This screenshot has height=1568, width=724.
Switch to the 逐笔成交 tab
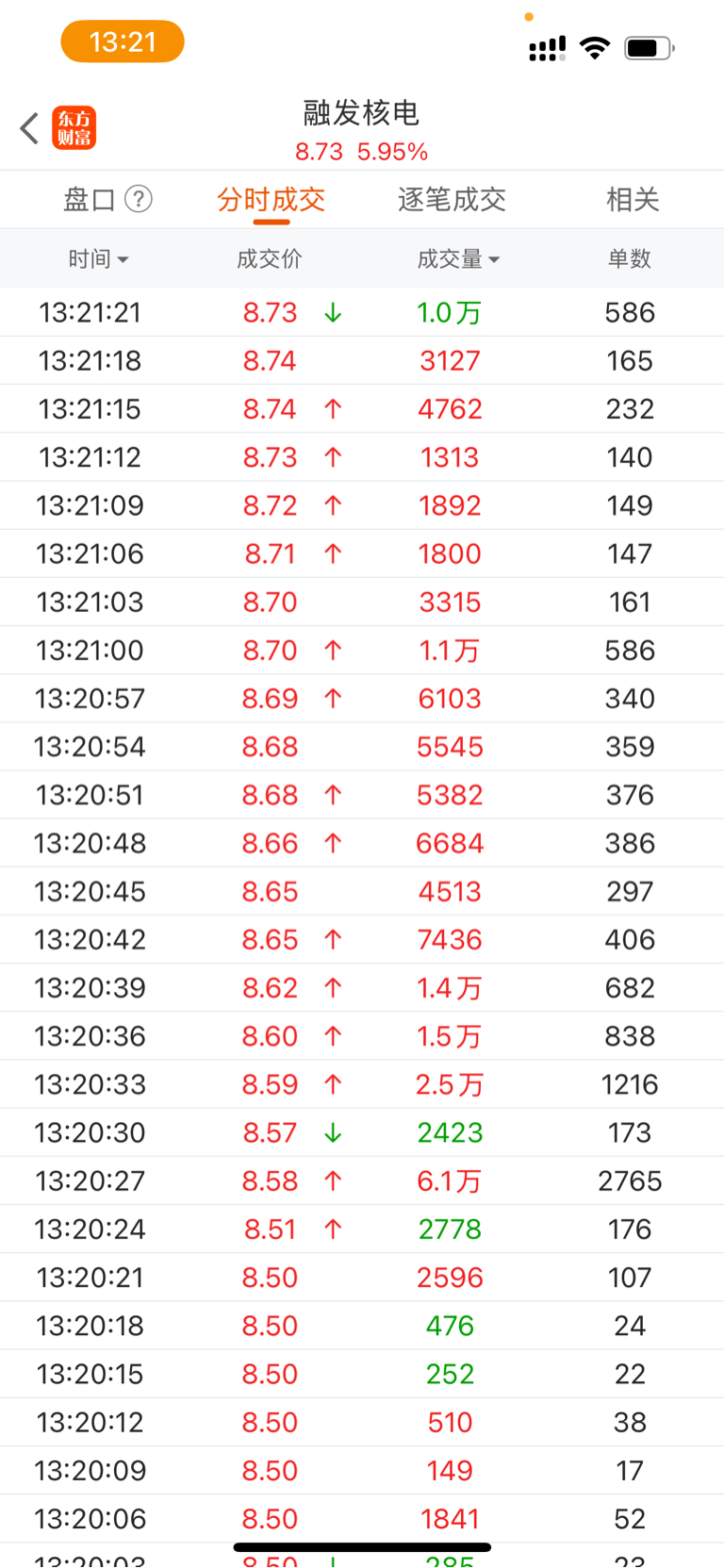(452, 200)
